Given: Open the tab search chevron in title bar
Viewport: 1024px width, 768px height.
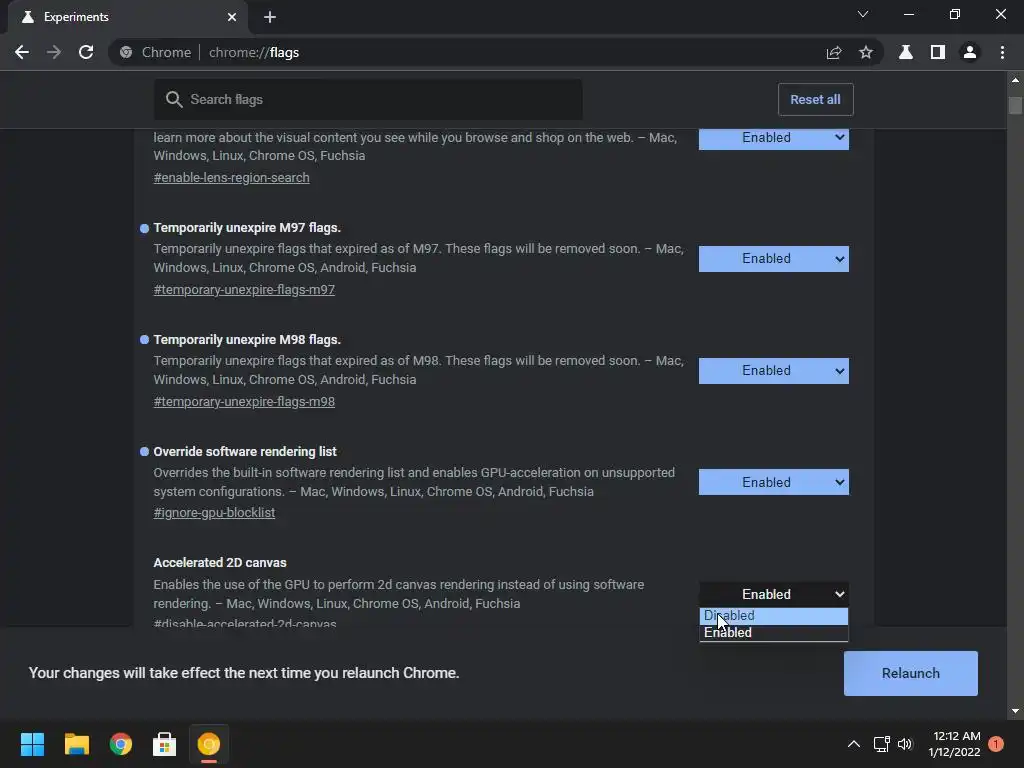Looking at the screenshot, I should coord(863,14).
